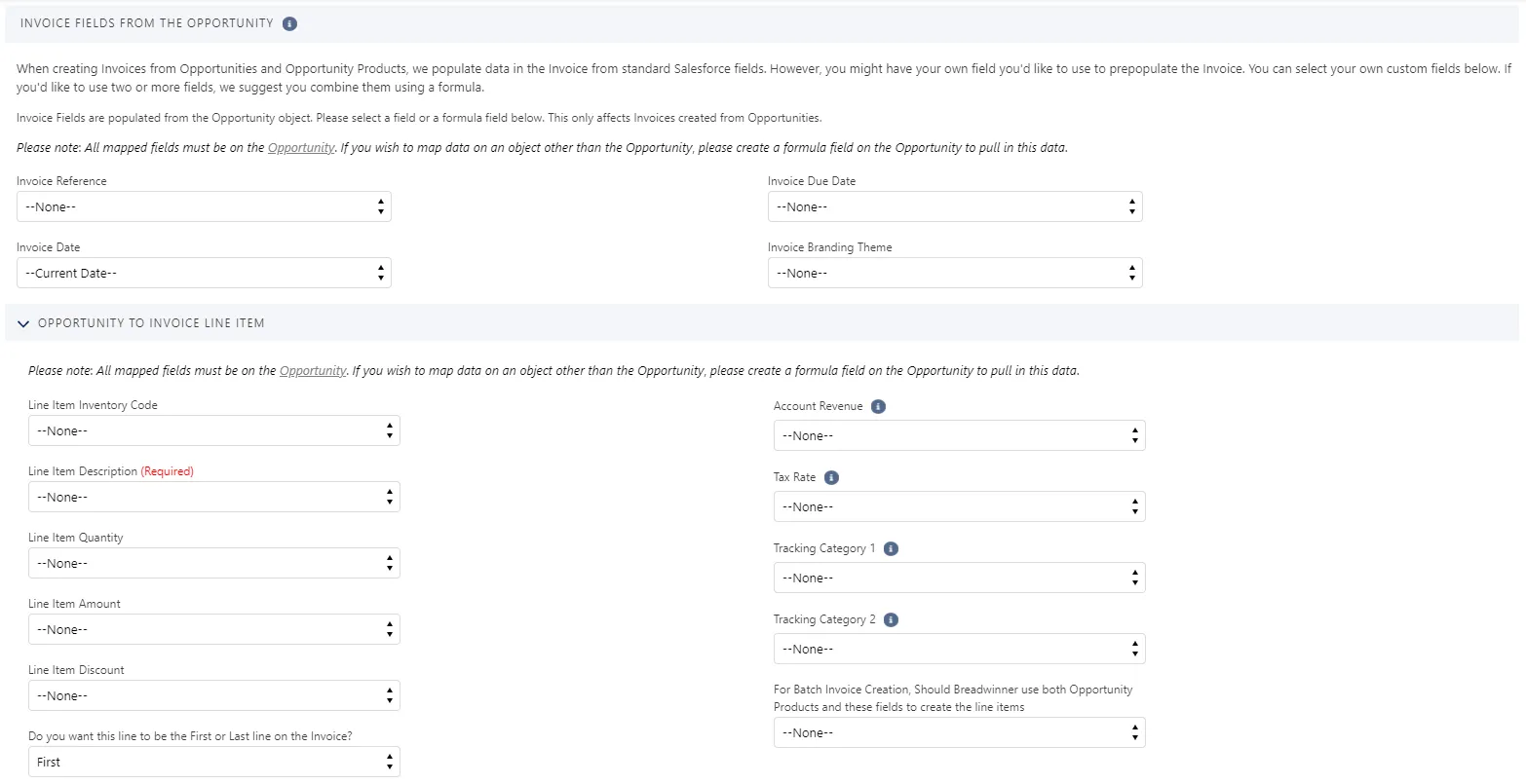This screenshot has height=784, width=1526.
Task: Click Opportunity link in Invoice Fields note
Action: (301, 148)
